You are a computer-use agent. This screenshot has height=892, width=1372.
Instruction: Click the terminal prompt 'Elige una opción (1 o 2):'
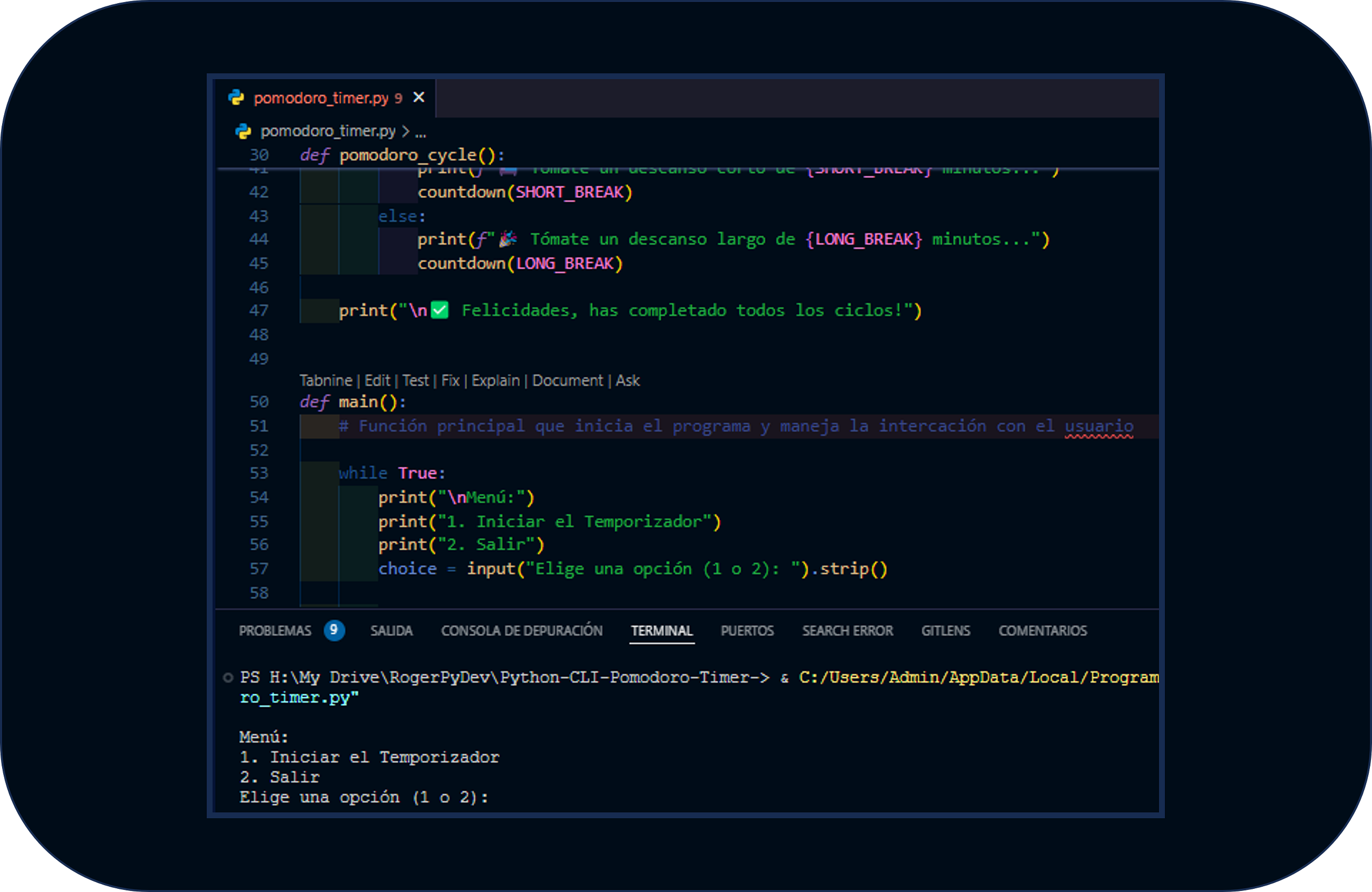(x=364, y=798)
